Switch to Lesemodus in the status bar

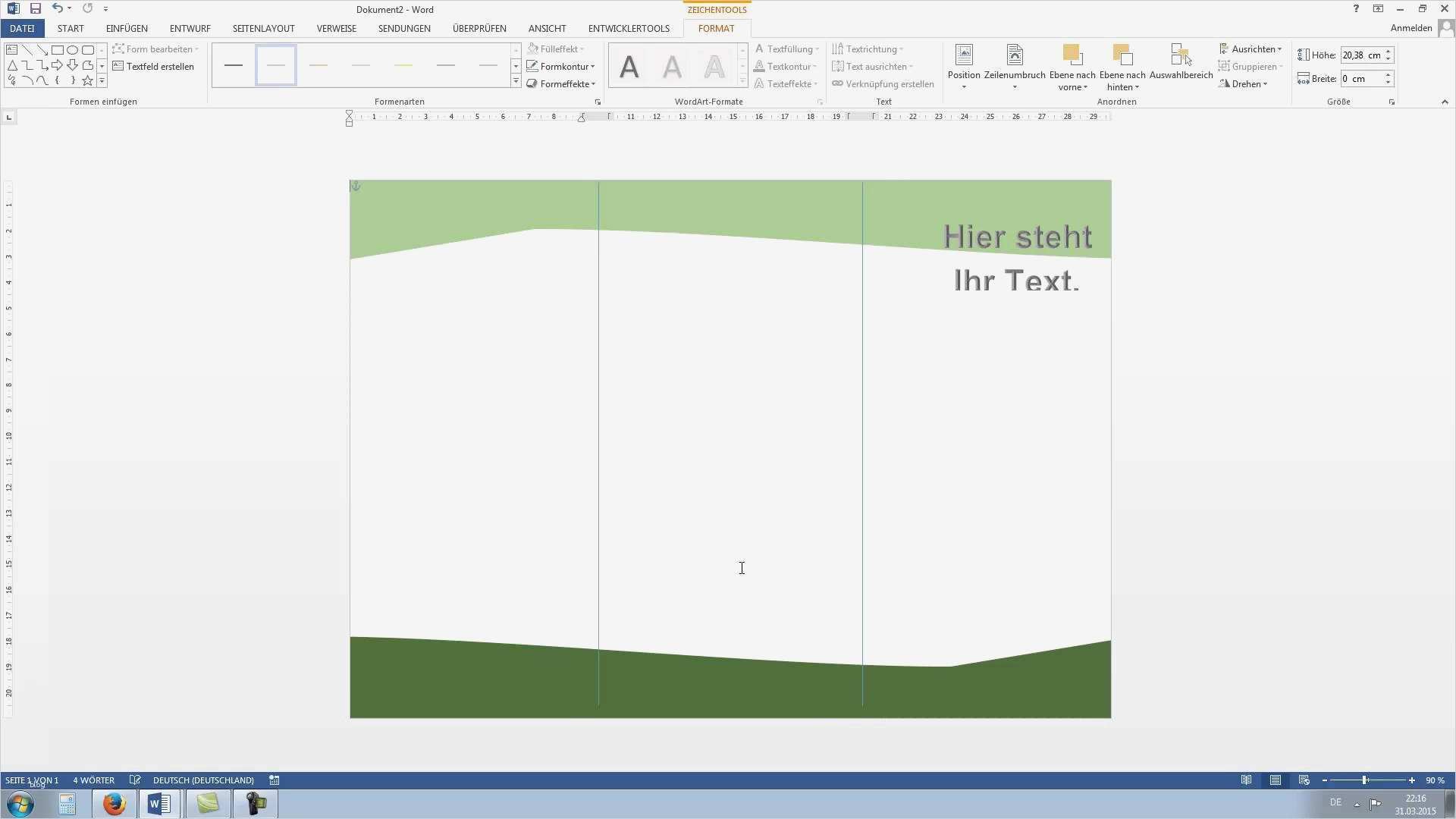coord(1247,780)
